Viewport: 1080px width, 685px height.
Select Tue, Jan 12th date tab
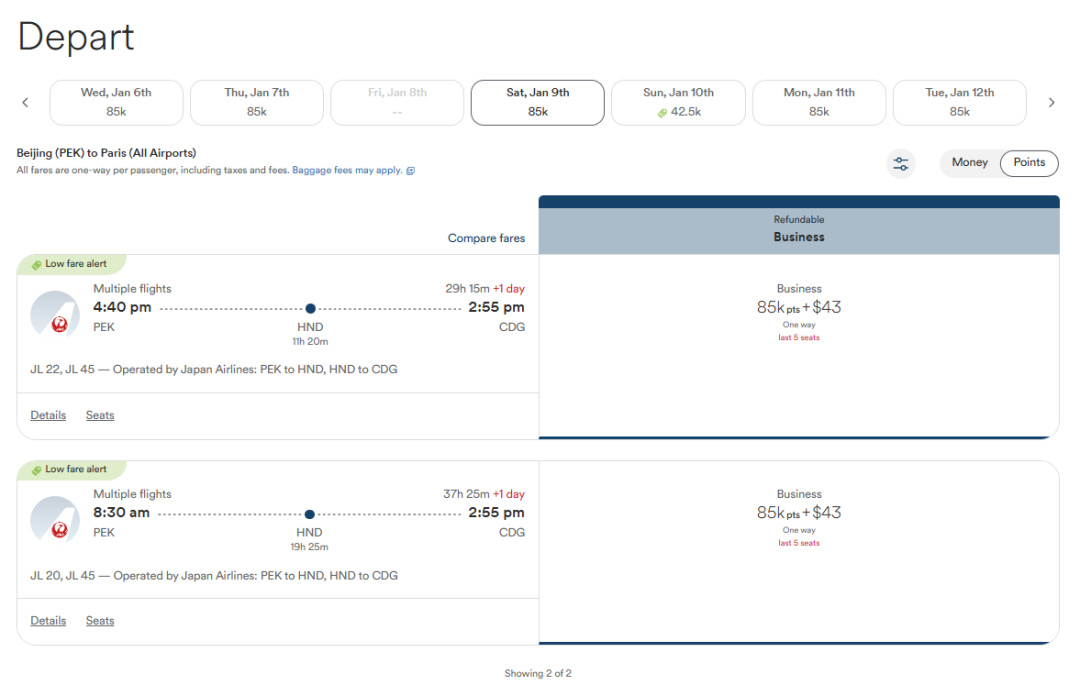click(x=959, y=103)
